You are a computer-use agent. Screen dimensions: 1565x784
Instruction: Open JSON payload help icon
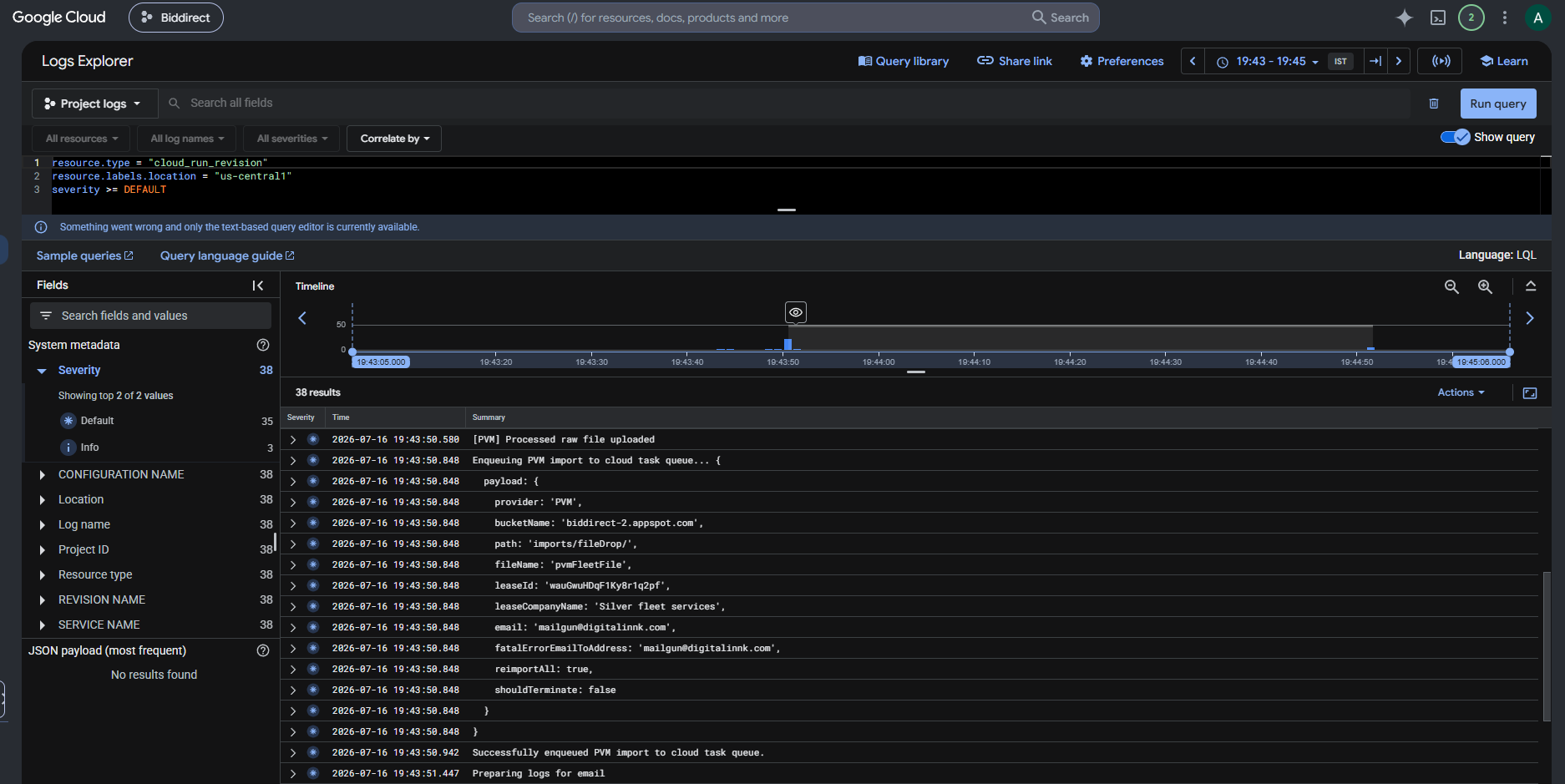[x=263, y=650]
